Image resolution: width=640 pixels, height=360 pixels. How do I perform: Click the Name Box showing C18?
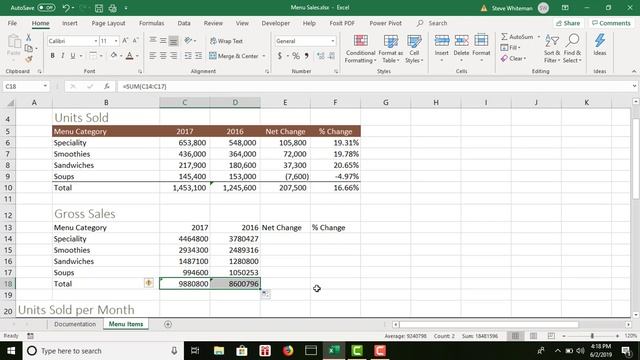[25, 87]
